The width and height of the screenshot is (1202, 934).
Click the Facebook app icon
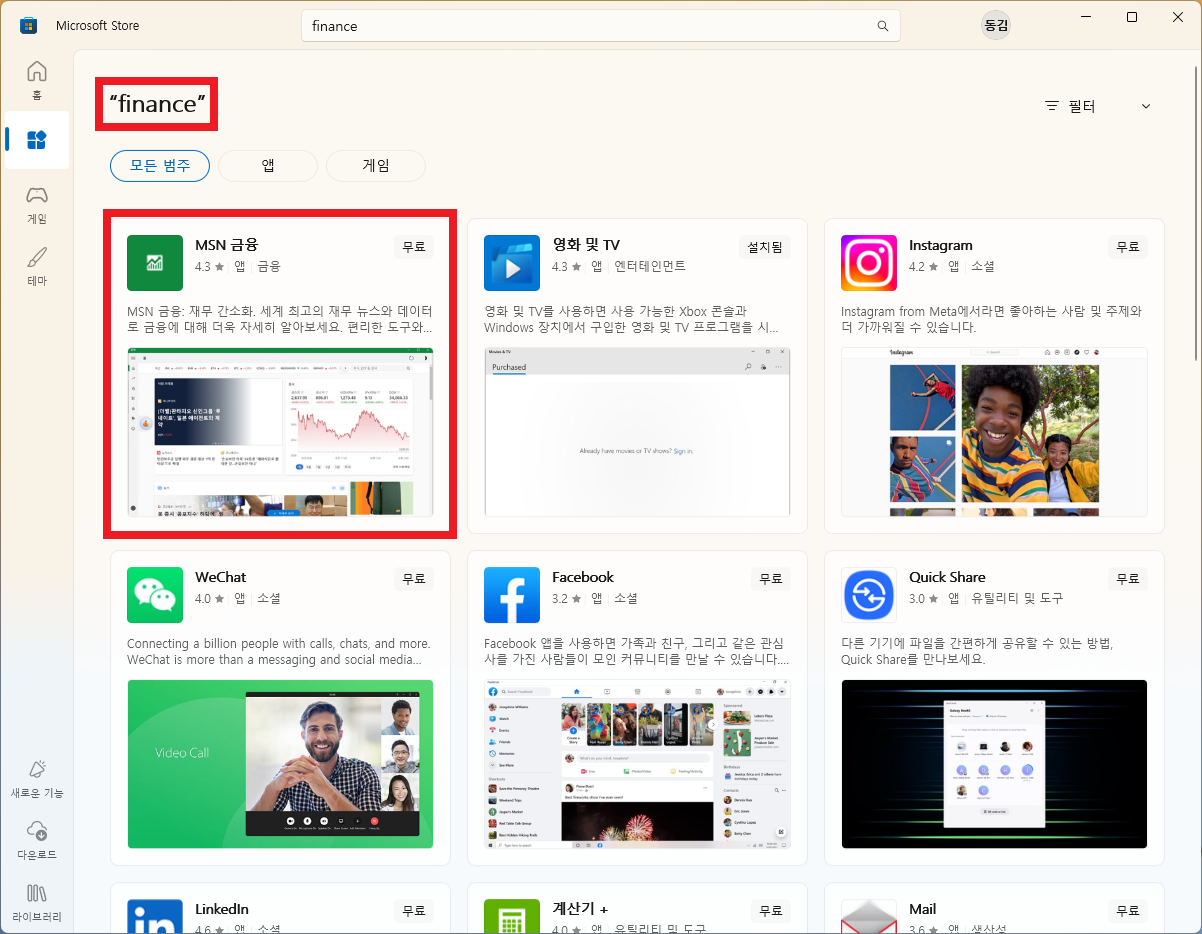(x=512, y=595)
